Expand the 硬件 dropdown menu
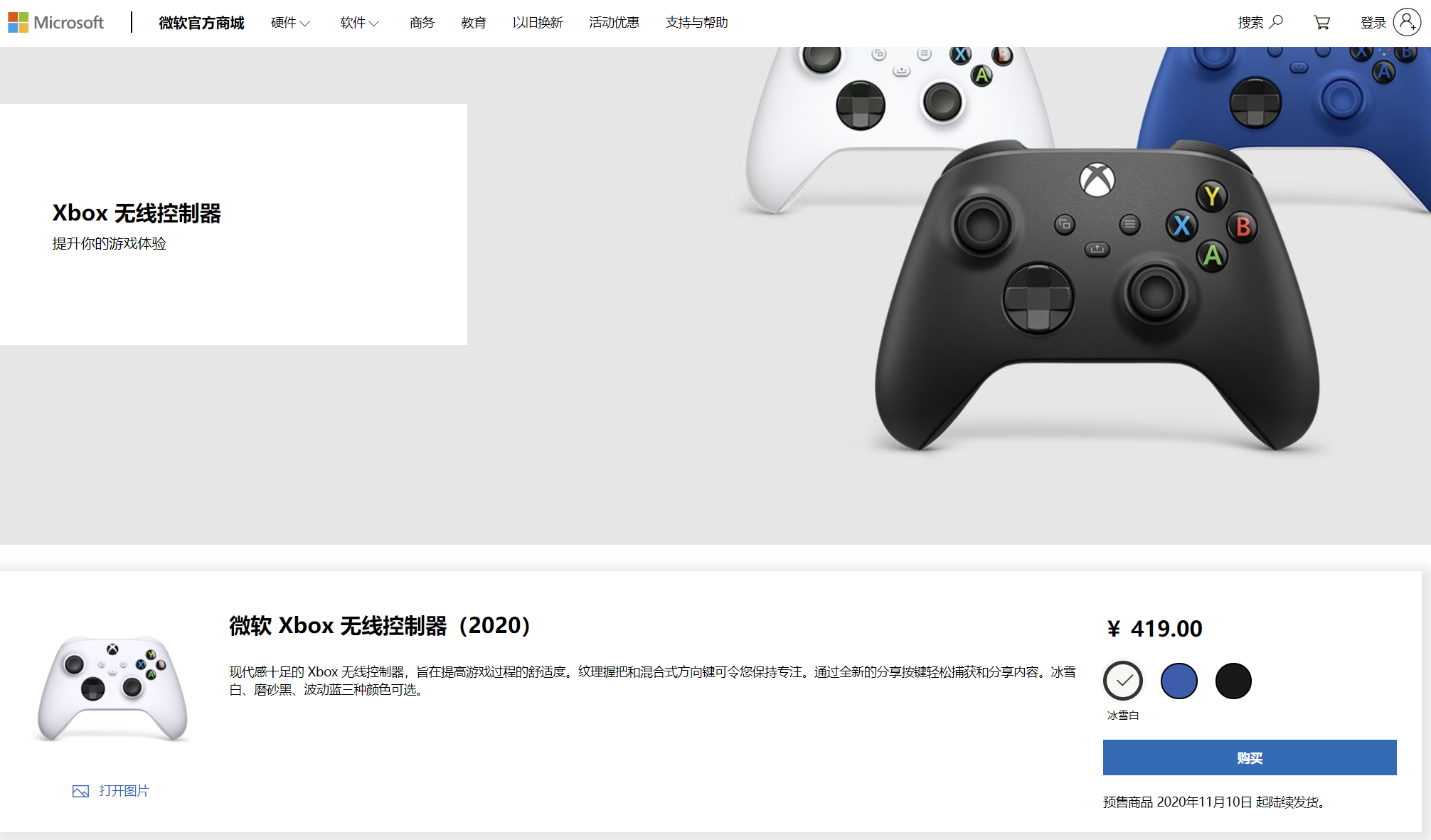Screen dimensions: 1431x840 pos(290,23)
